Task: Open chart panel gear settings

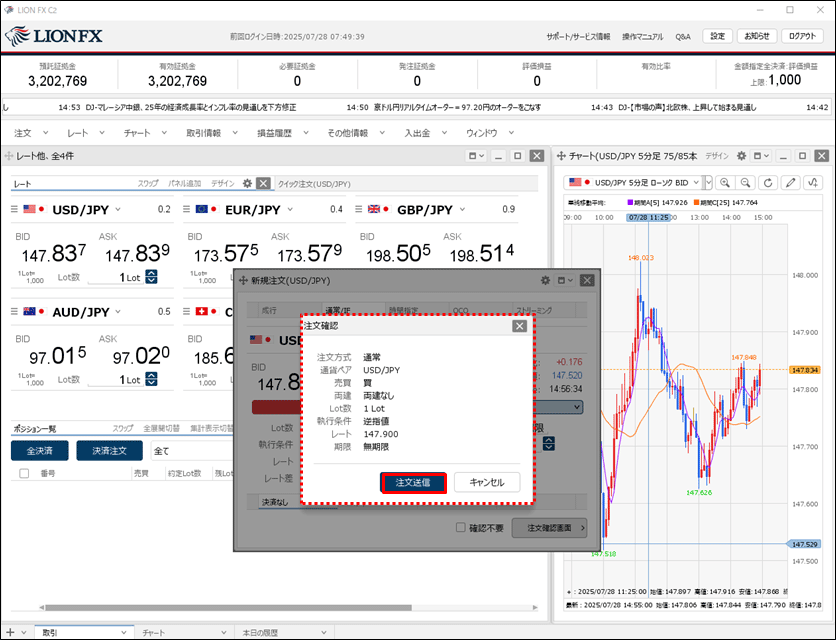Action: coord(743,156)
